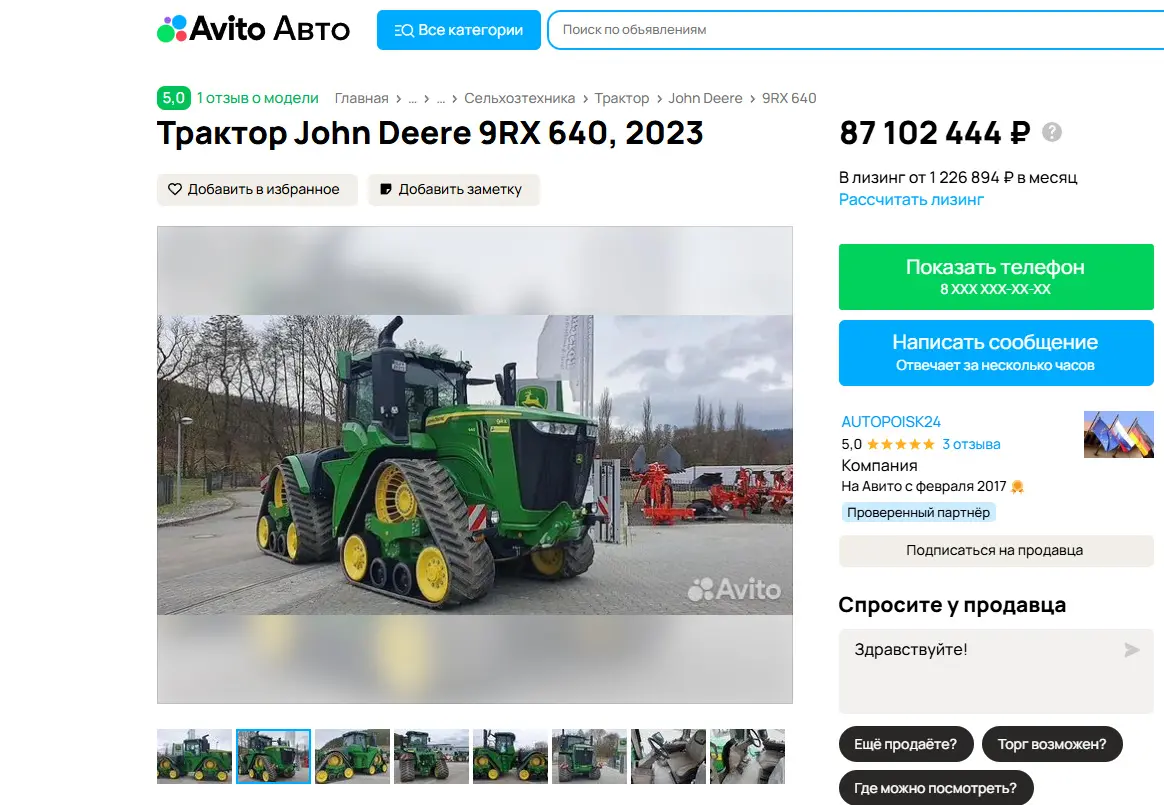The image size is (1164, 805).
Task: Open 1 отзыв о модели link
Action: [258, 98]
